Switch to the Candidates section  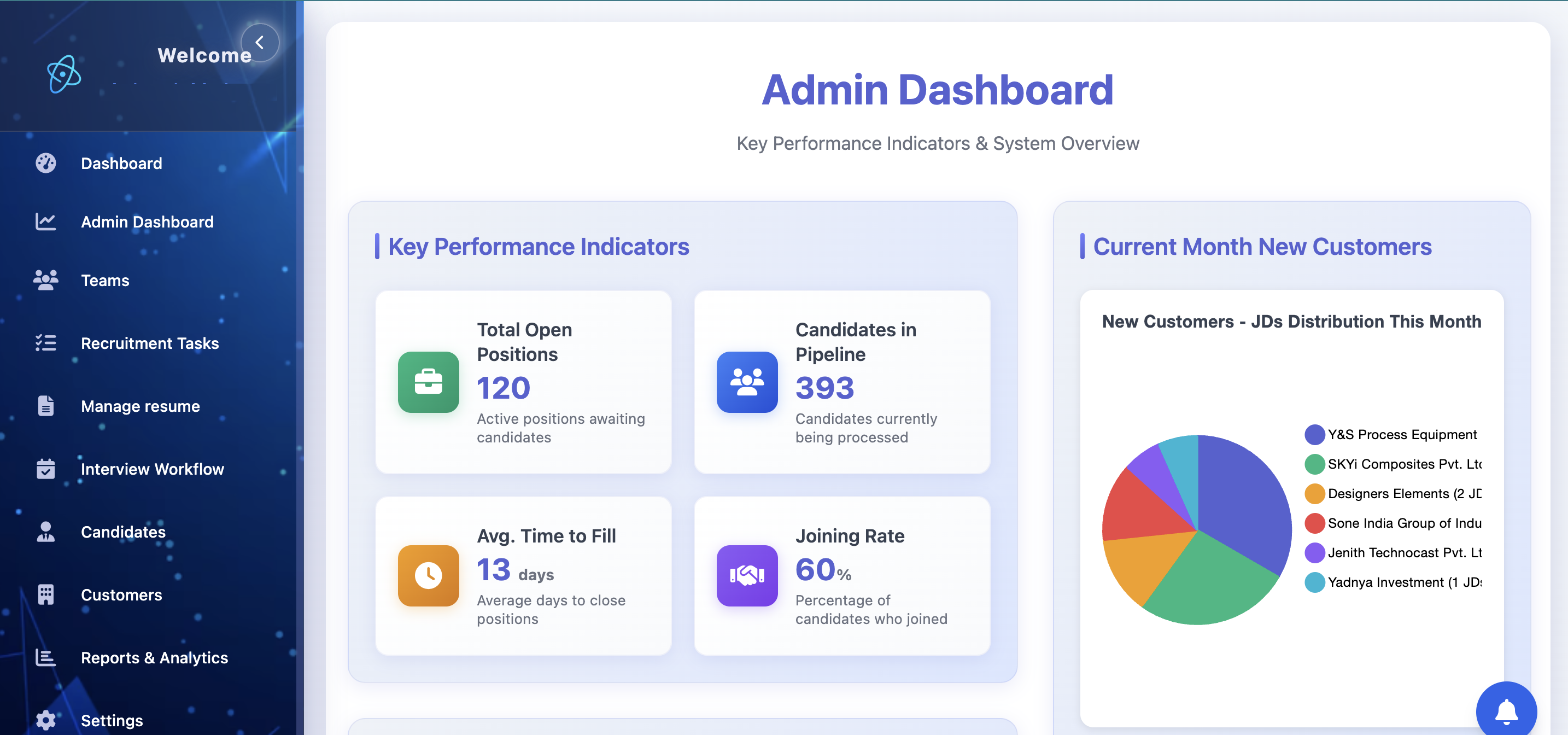point(123,532)
